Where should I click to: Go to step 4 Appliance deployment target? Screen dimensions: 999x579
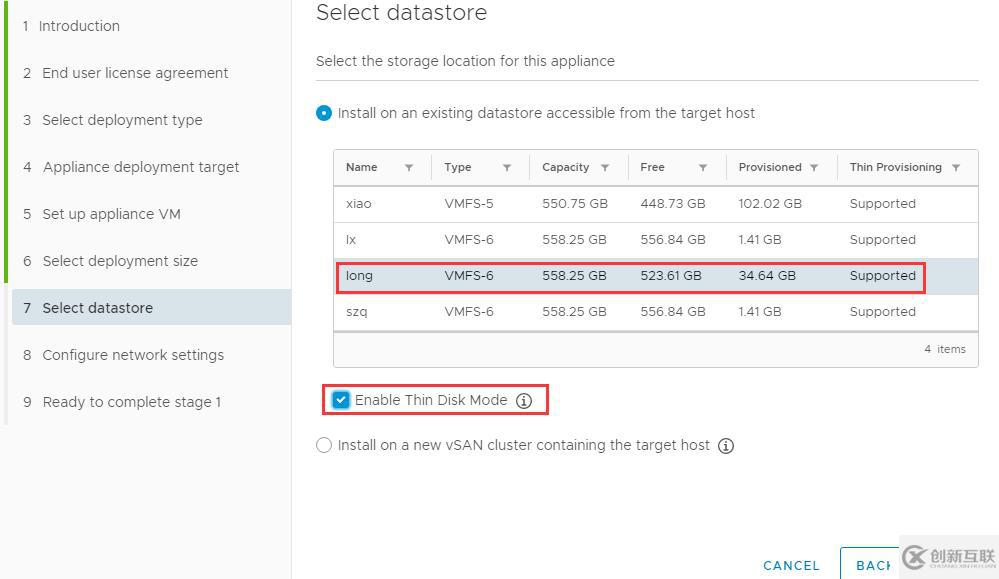point(131,167)
